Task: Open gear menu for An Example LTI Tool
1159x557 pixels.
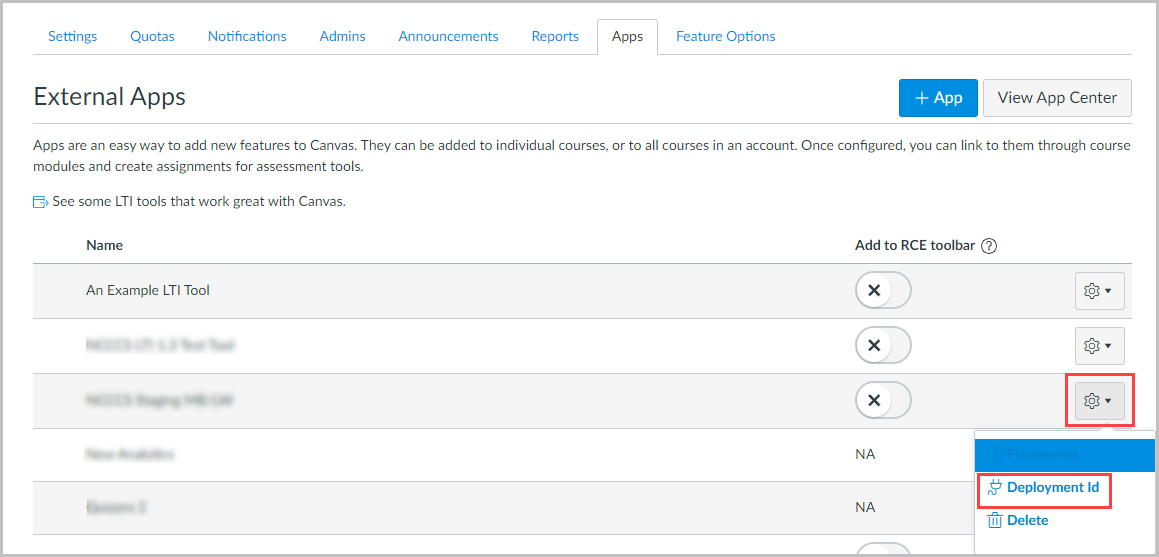Action: pyautogui.click(x=1099, y=291)
